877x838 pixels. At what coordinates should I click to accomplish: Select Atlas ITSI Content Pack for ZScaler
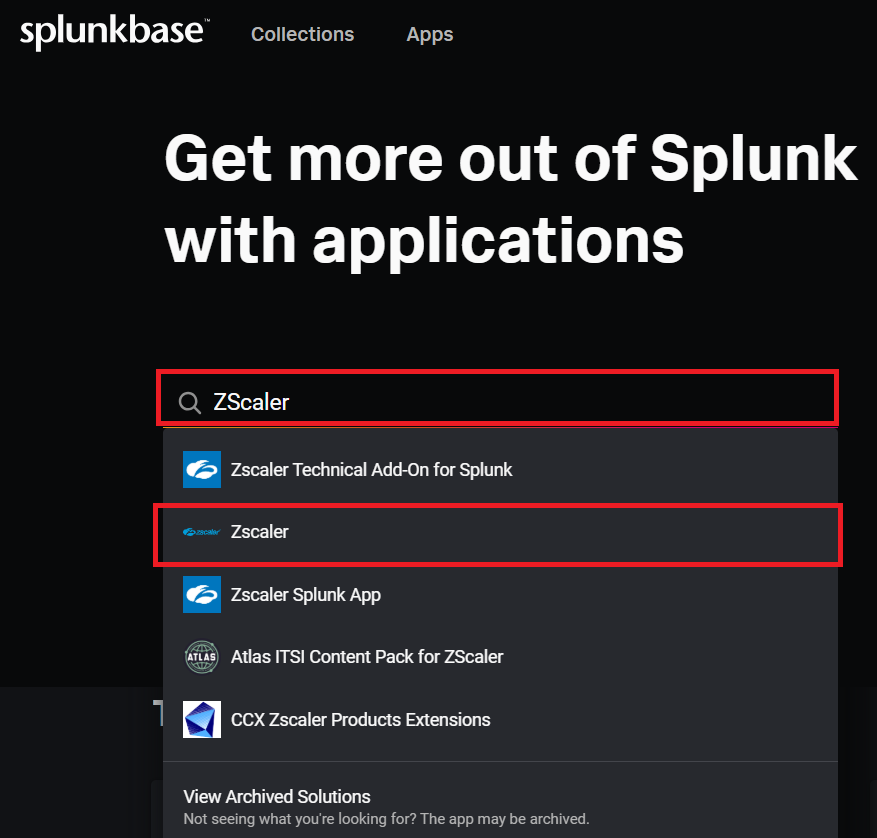(366, 657)
